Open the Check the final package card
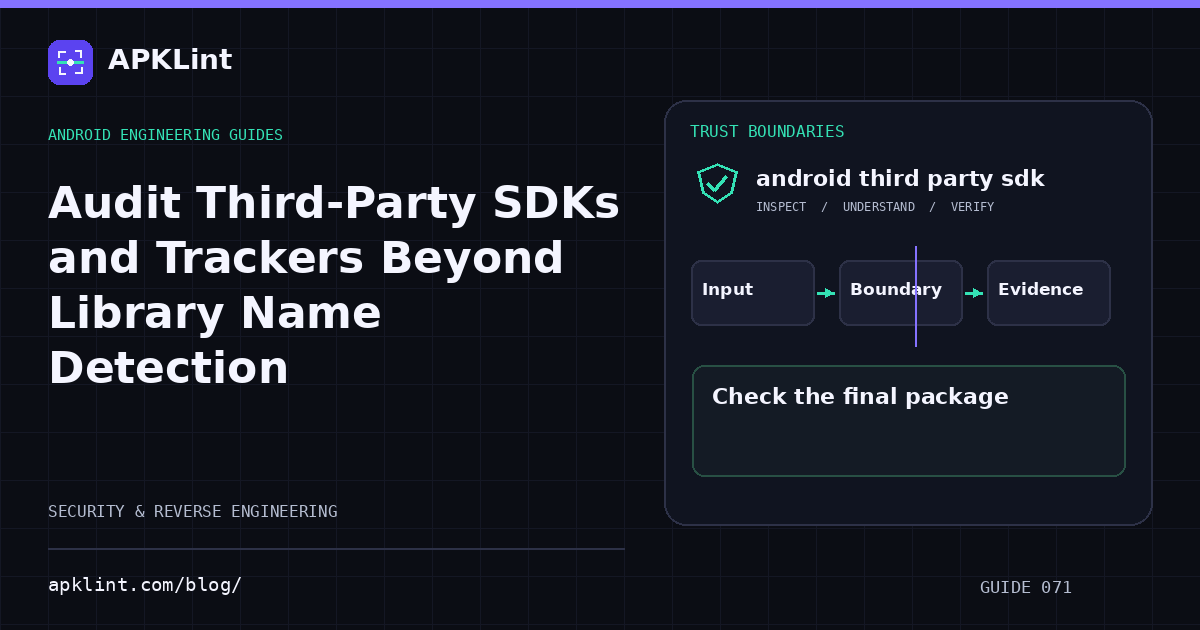Viewport: 1200px width, 630px height. 909,421
